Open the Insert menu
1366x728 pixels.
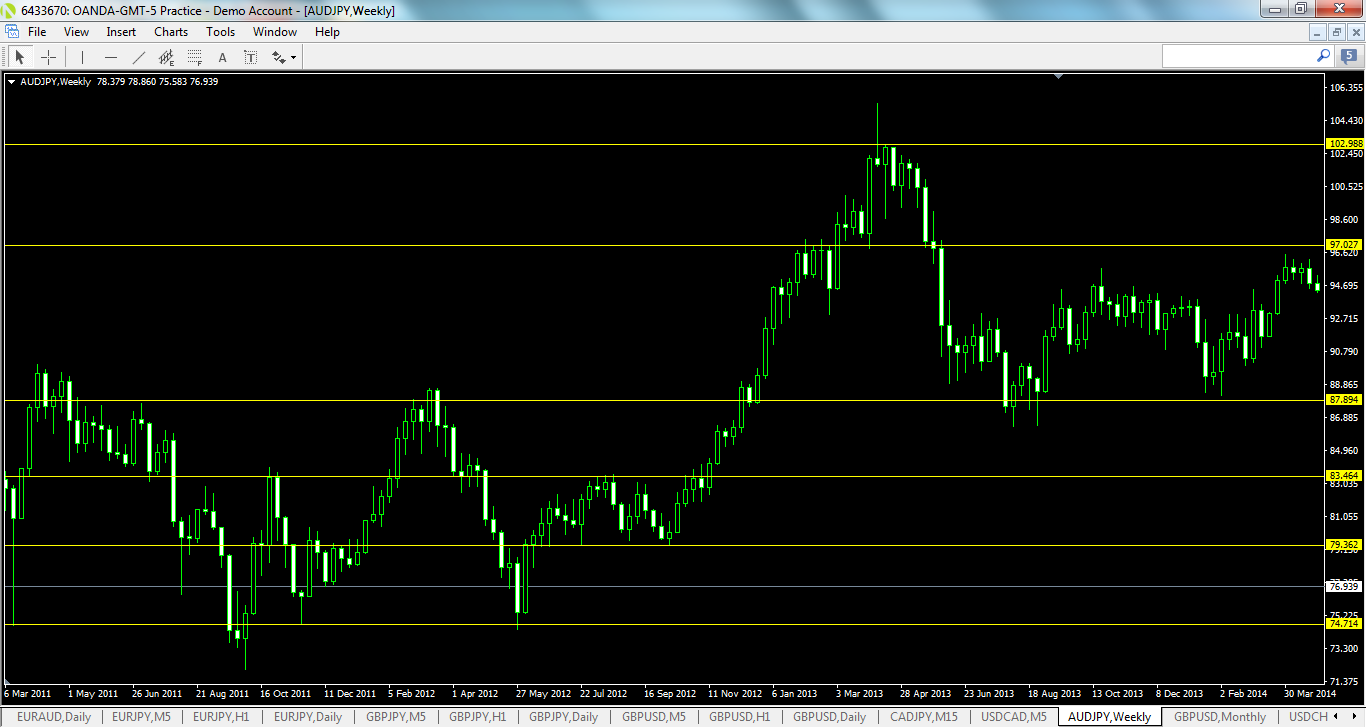point(120,31)
